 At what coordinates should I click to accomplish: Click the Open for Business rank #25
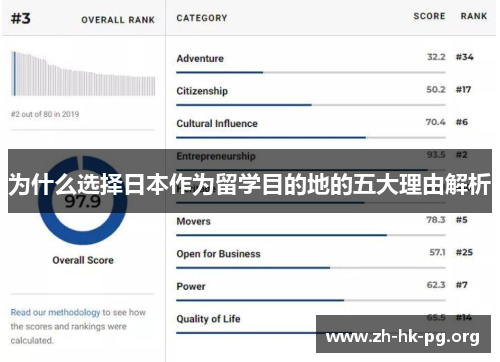464,252
